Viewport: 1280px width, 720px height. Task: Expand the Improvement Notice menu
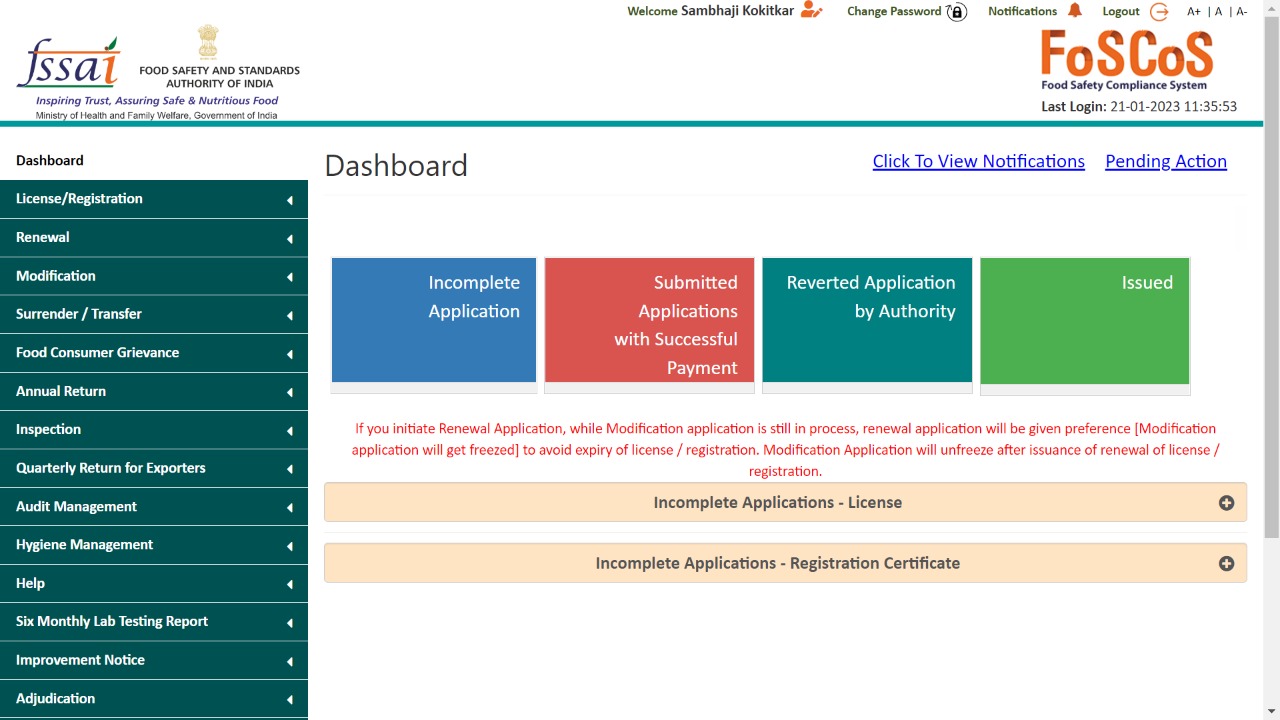[154, 660]
